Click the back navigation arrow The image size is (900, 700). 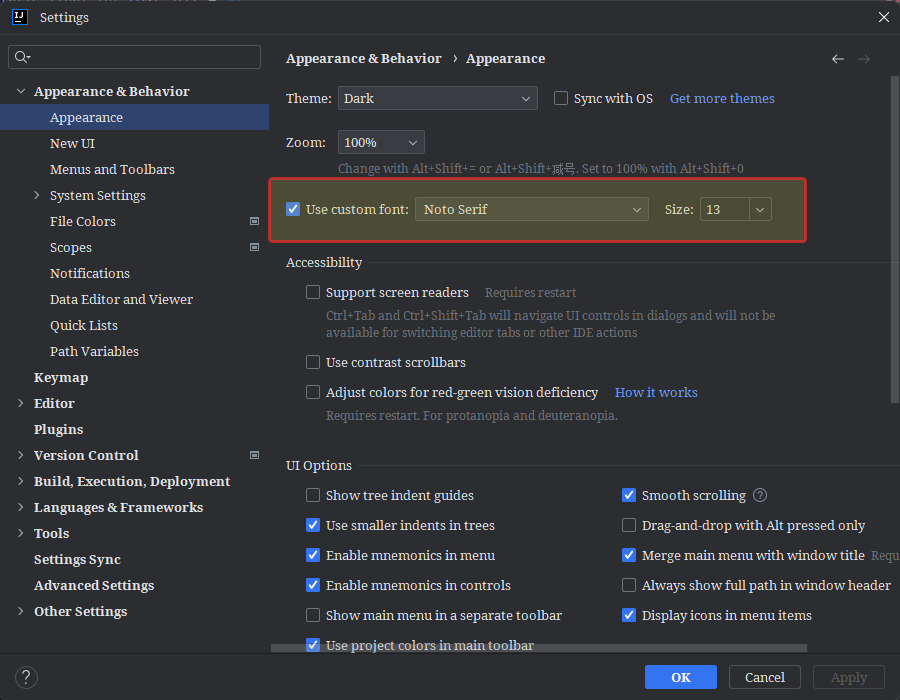(x=838, y=59)
